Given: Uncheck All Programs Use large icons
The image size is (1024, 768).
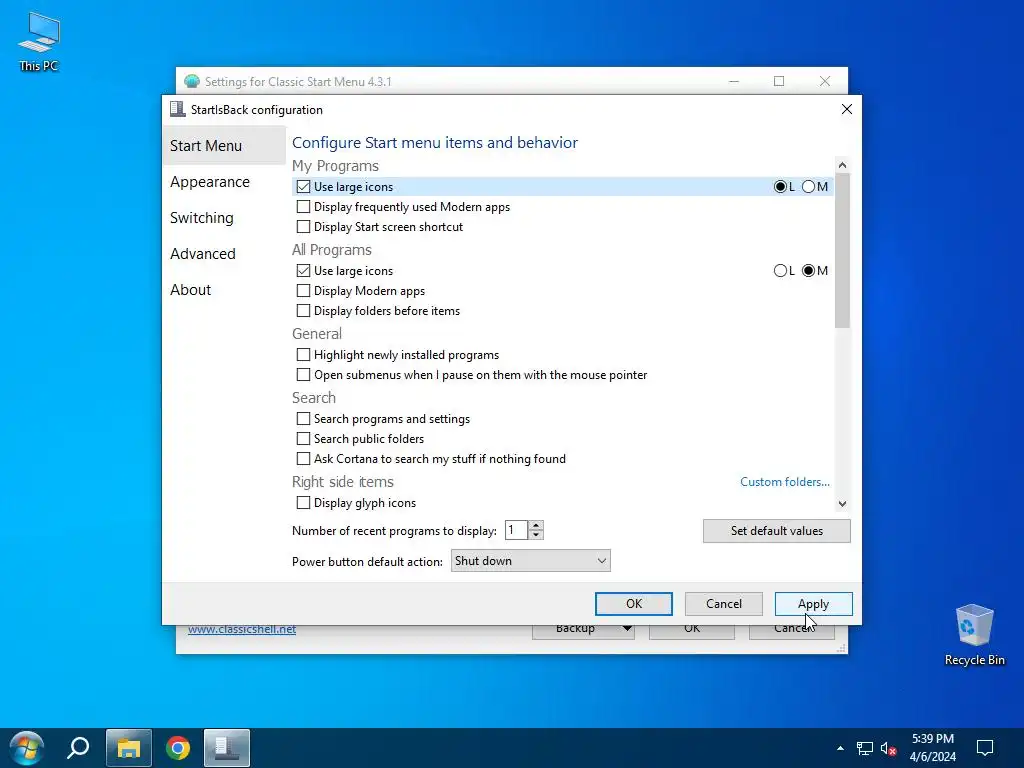Looking at the screenshot, I should coord(303,270).
